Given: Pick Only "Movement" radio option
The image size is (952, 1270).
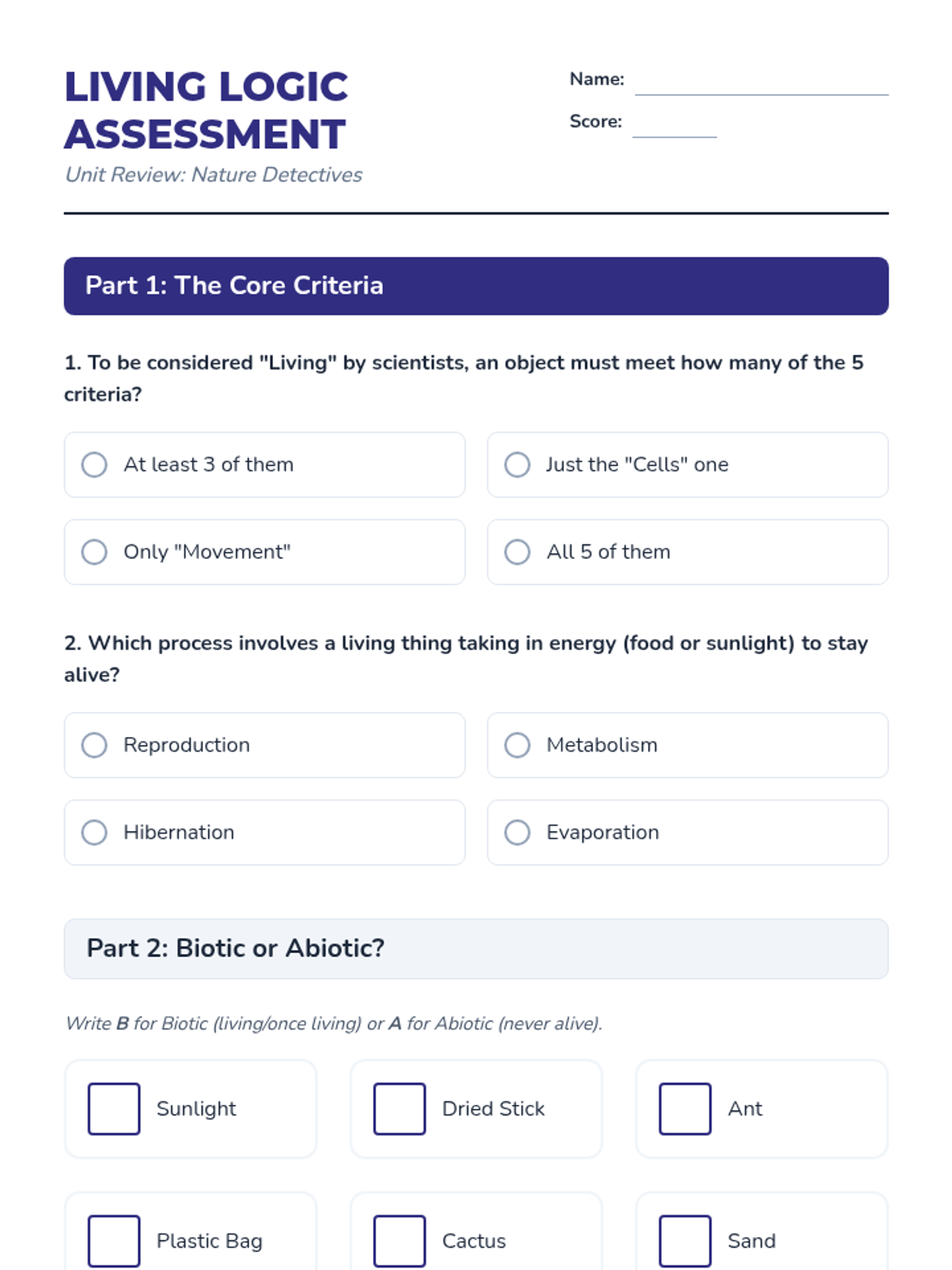Looking at the screenshot, I should (x=94, y=552).
